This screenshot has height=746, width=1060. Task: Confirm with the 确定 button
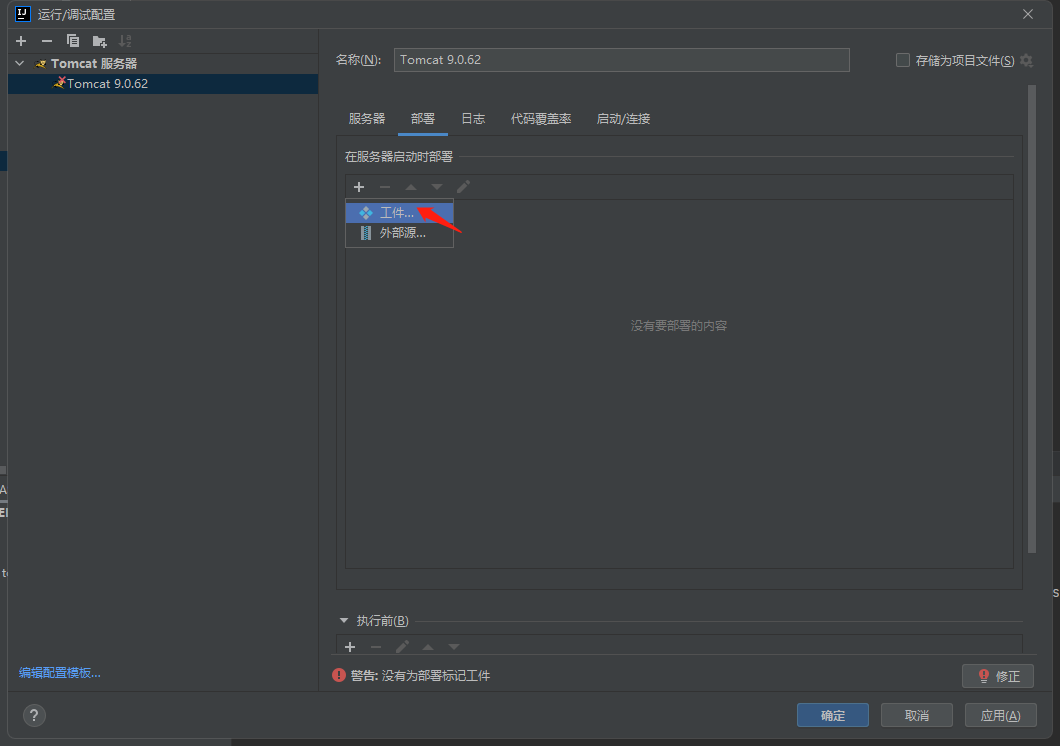[x=833, y=715]
